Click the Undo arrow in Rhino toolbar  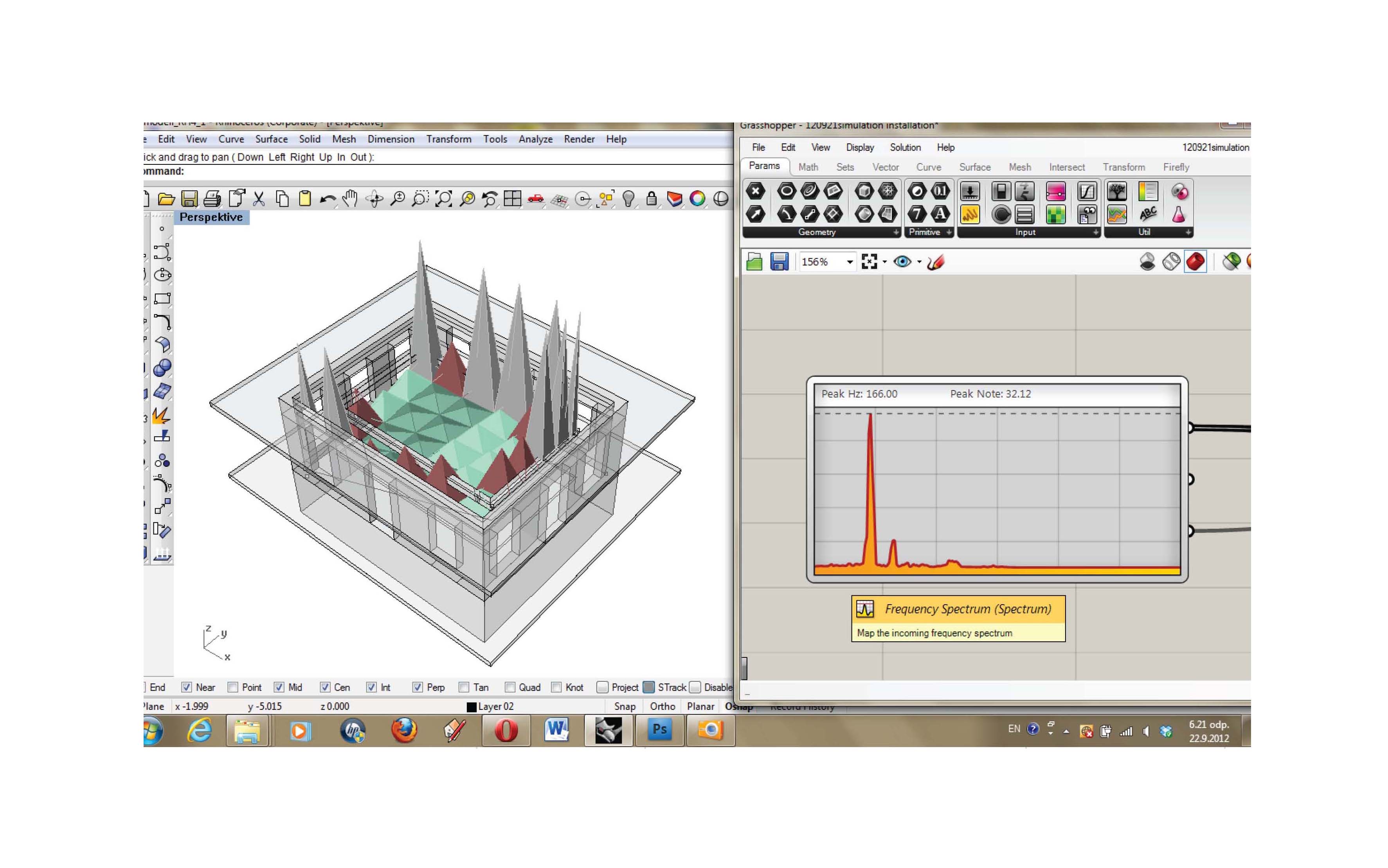coord(328,200)
